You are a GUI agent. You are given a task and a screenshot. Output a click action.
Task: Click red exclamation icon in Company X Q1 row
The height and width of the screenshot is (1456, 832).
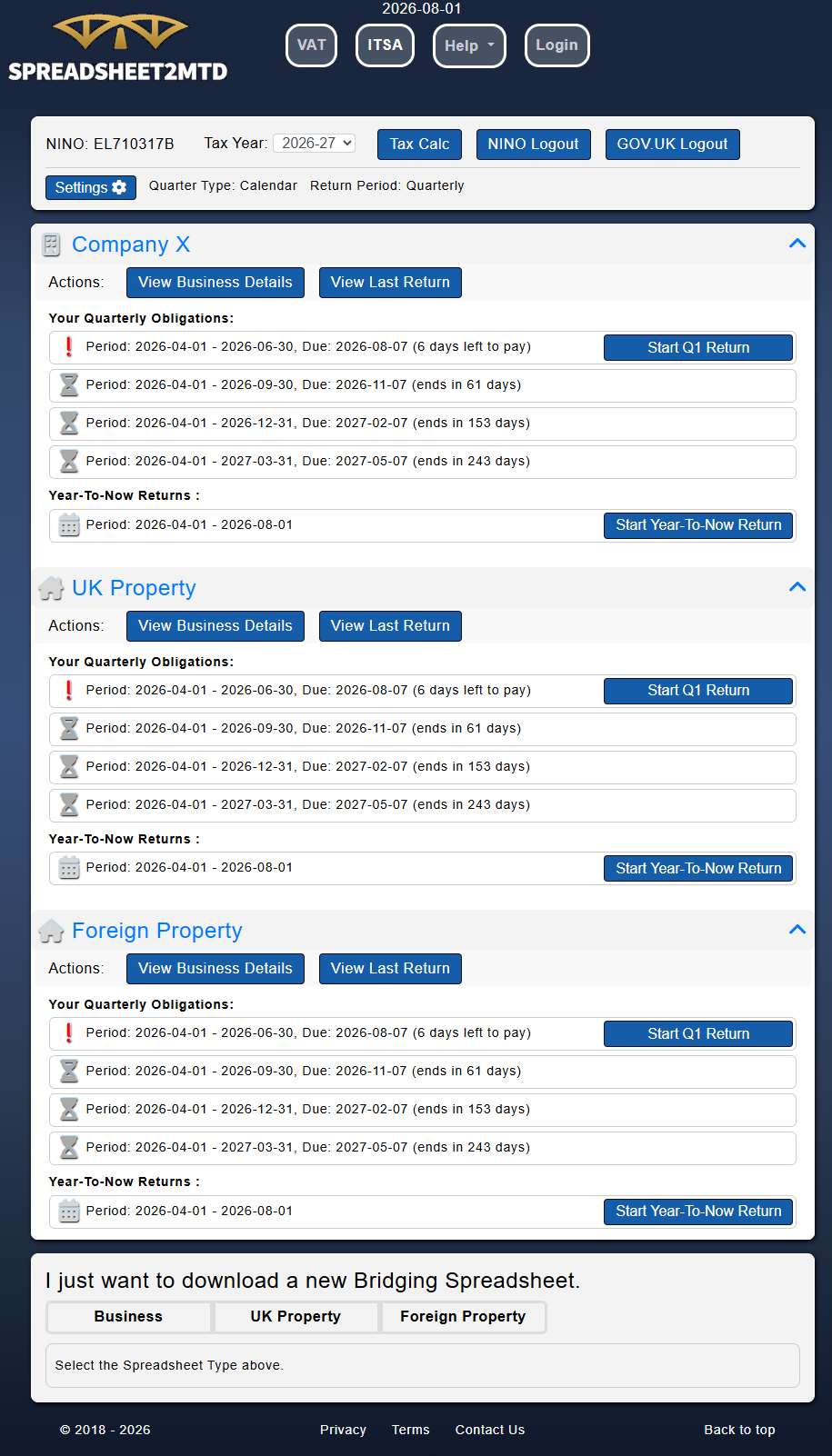pyautogui.click(x=69, y=347)
